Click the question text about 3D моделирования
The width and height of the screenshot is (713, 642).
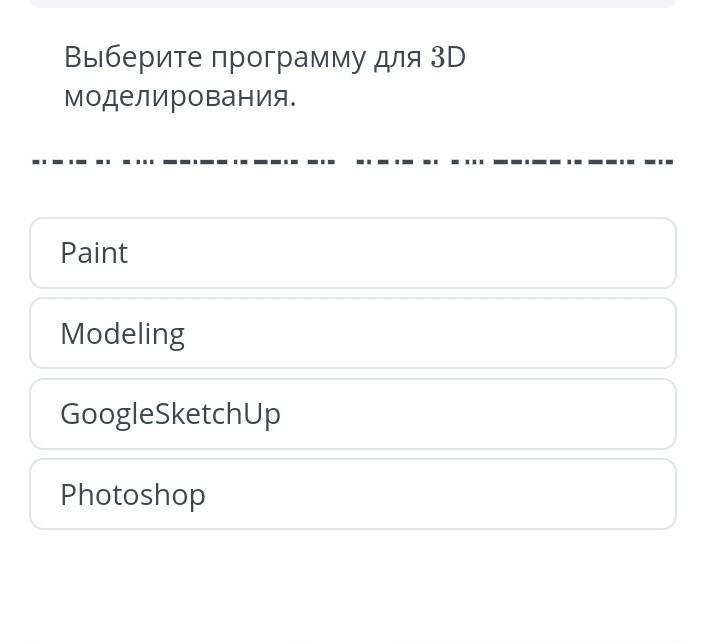click(265, 76)
